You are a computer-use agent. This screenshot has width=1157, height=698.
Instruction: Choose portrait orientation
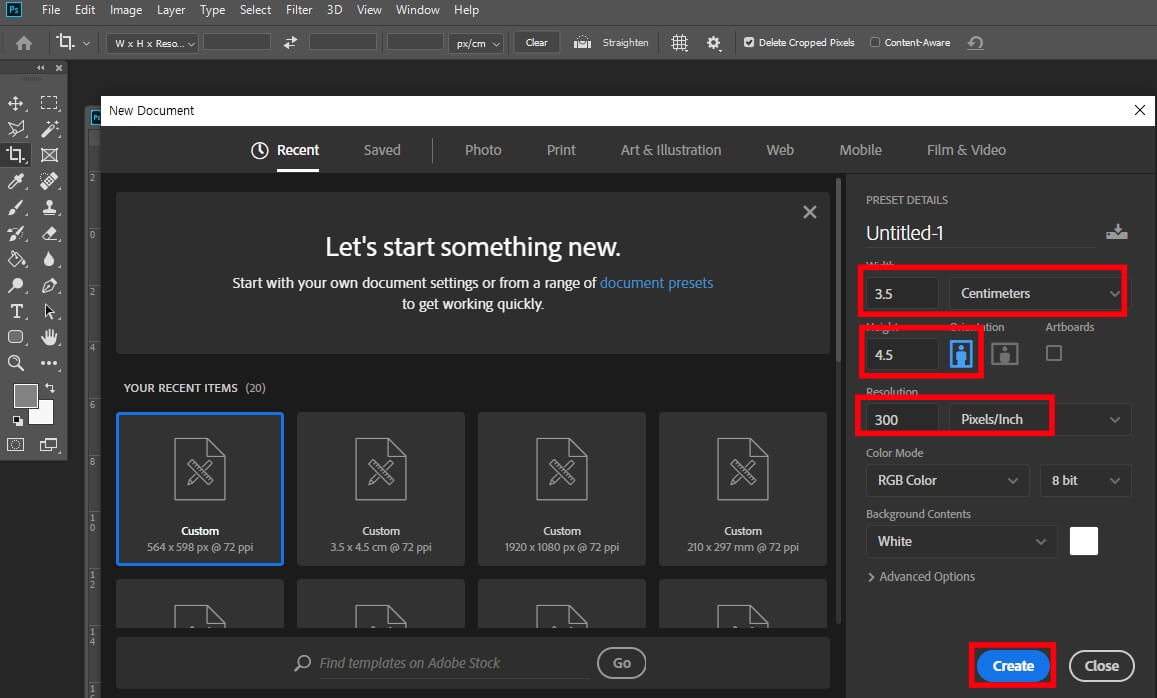pos(961,354)
